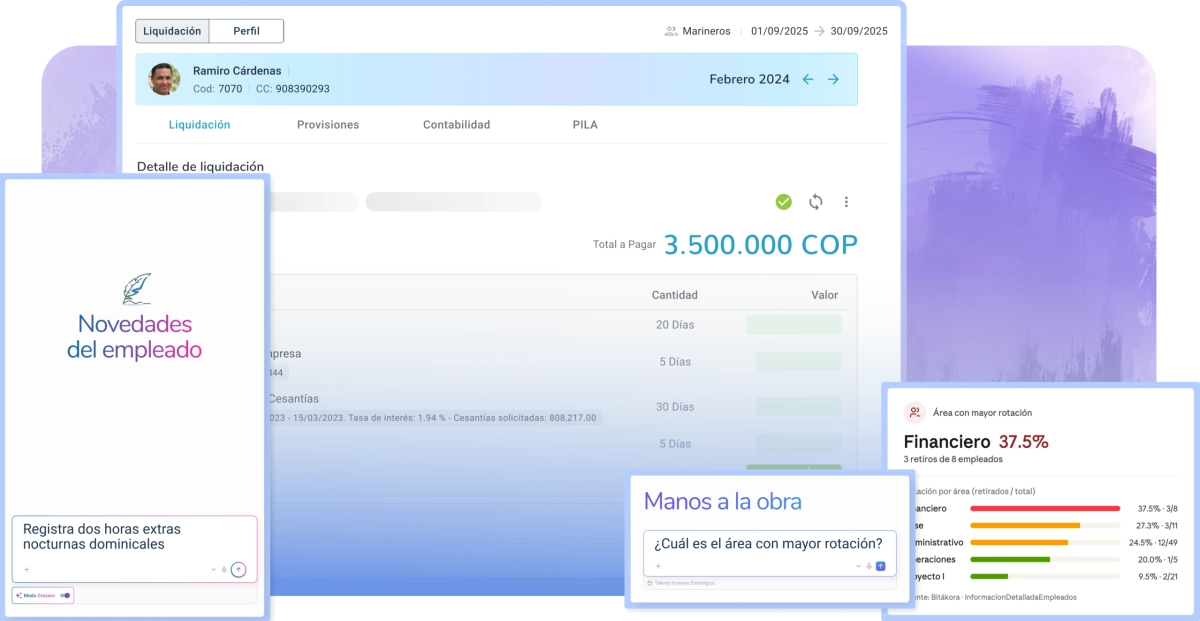Click the 'Febrero 2024' period label
This screenshot has width=1200, height=621.
pyautogui.click(x=749, y=79)
